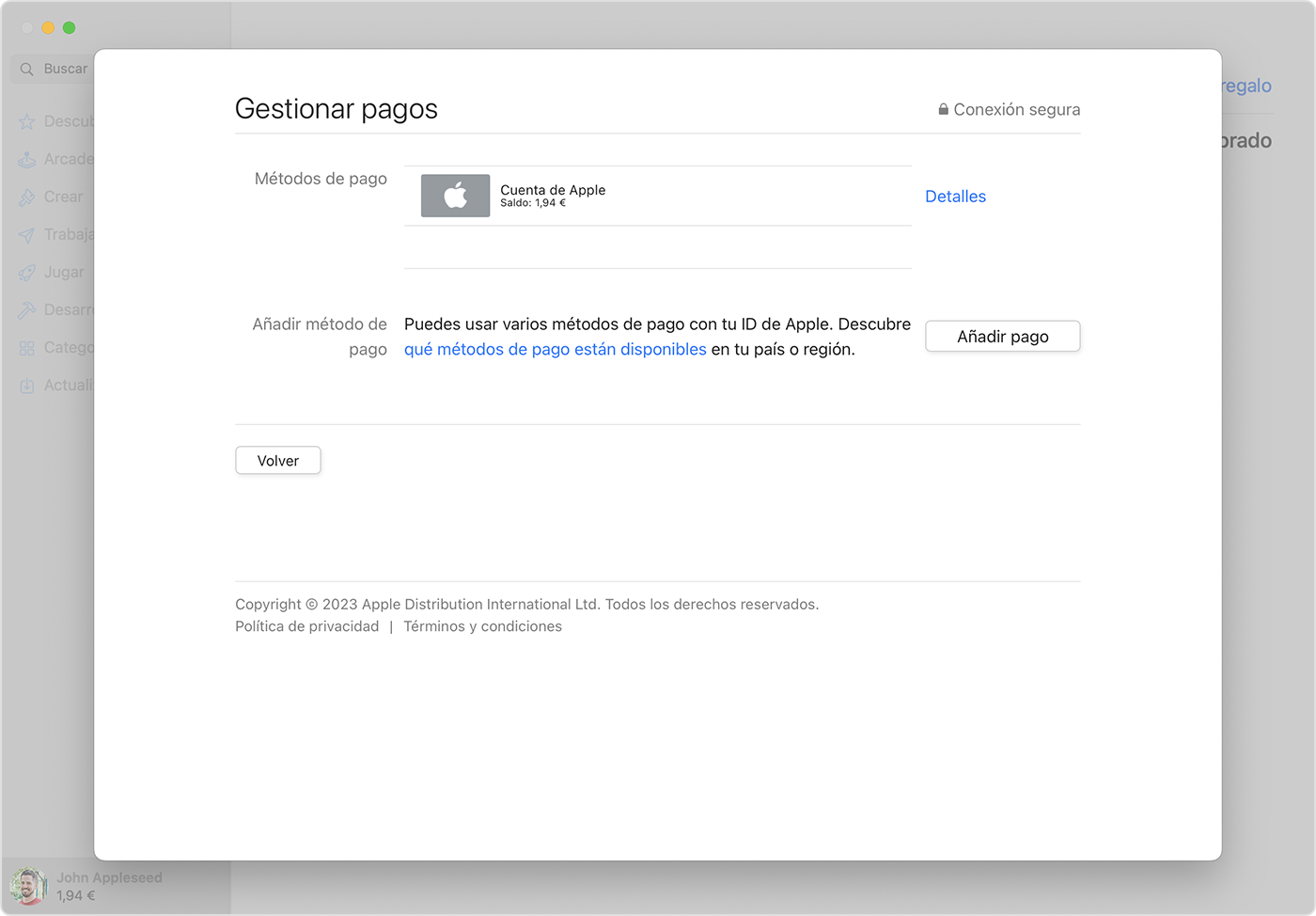Click the yellow minimize window button
Viewport: 1316px width, 916px height.
48,28
